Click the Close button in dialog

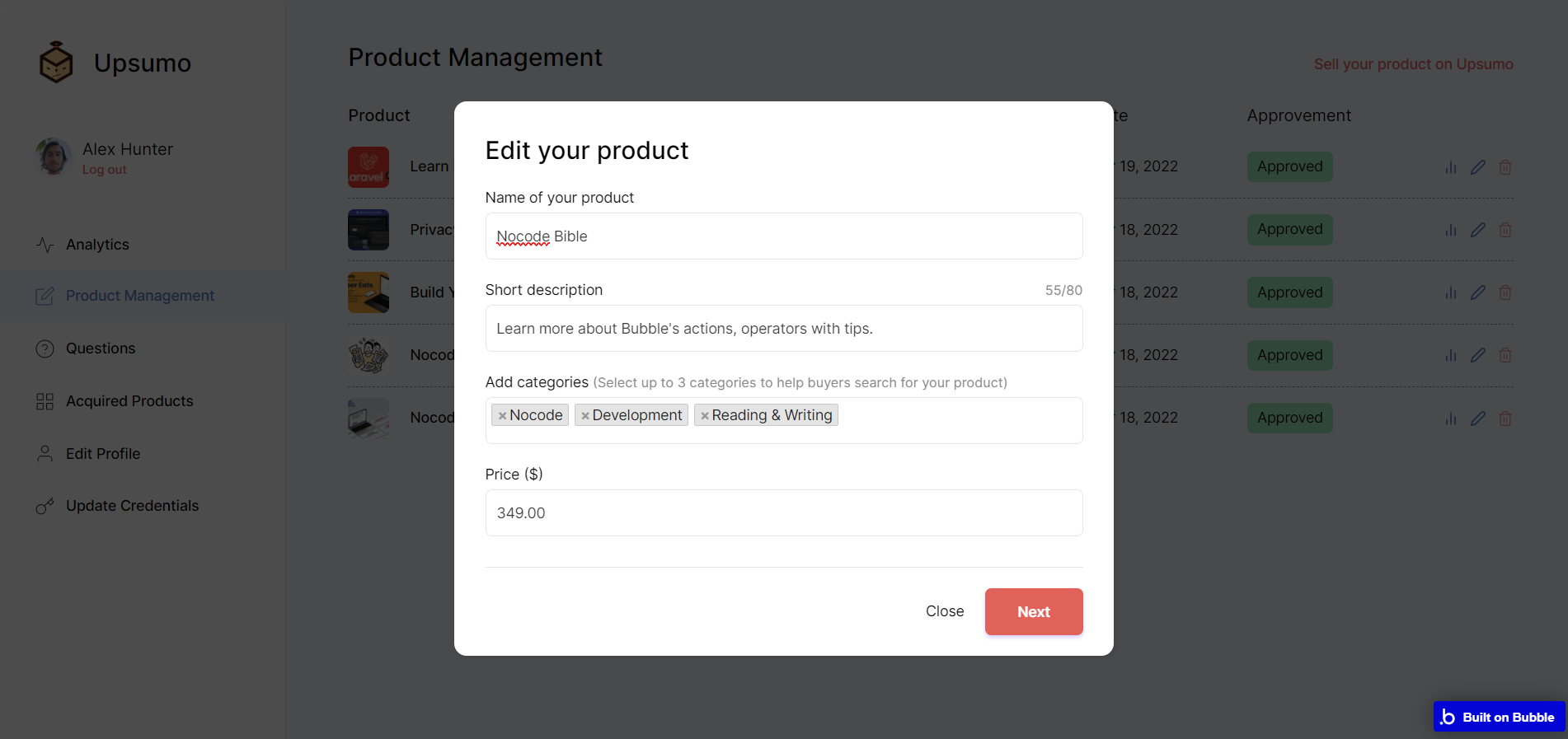[x=945, y=611]
